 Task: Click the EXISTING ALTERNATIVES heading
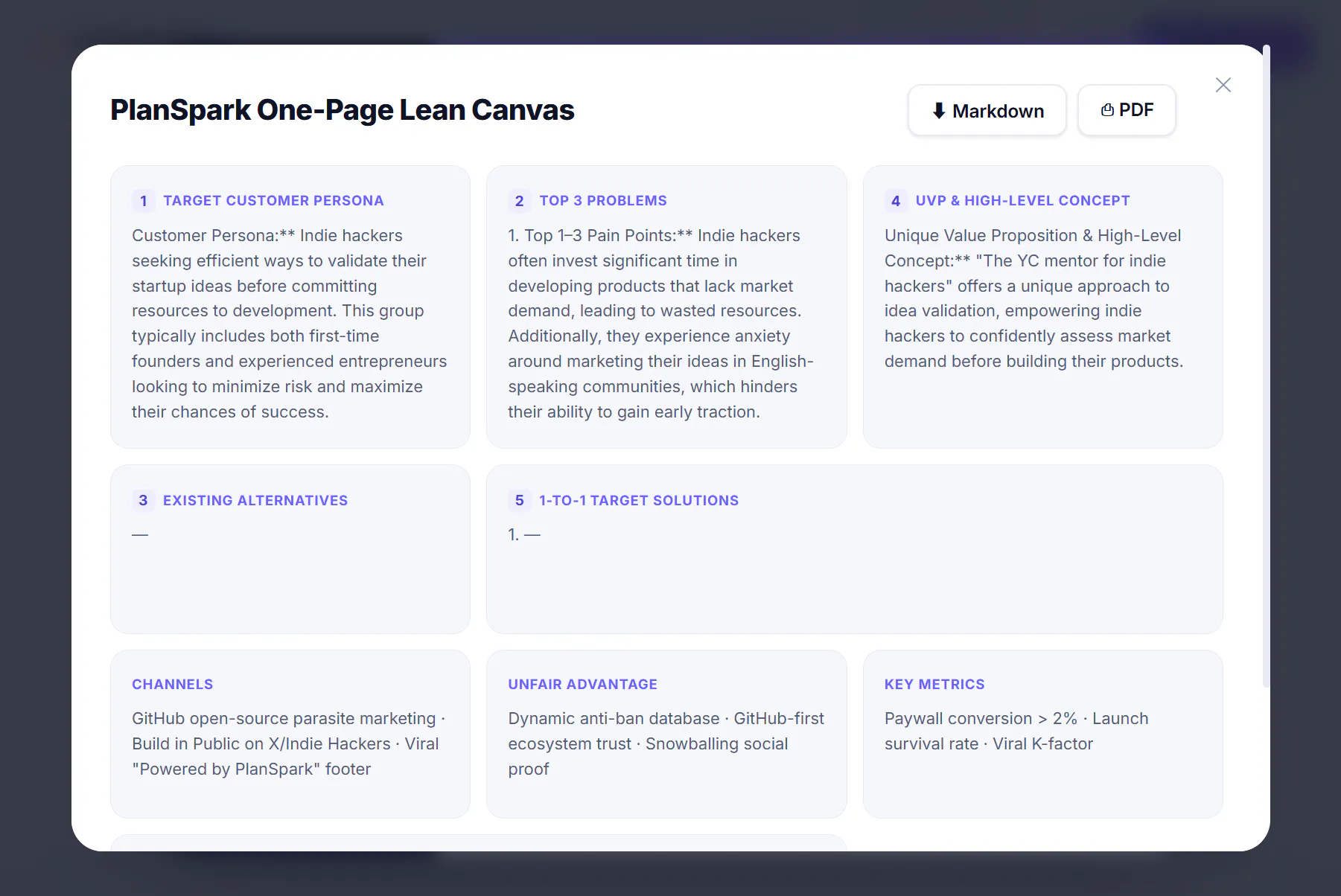click(x=255, y=500)
